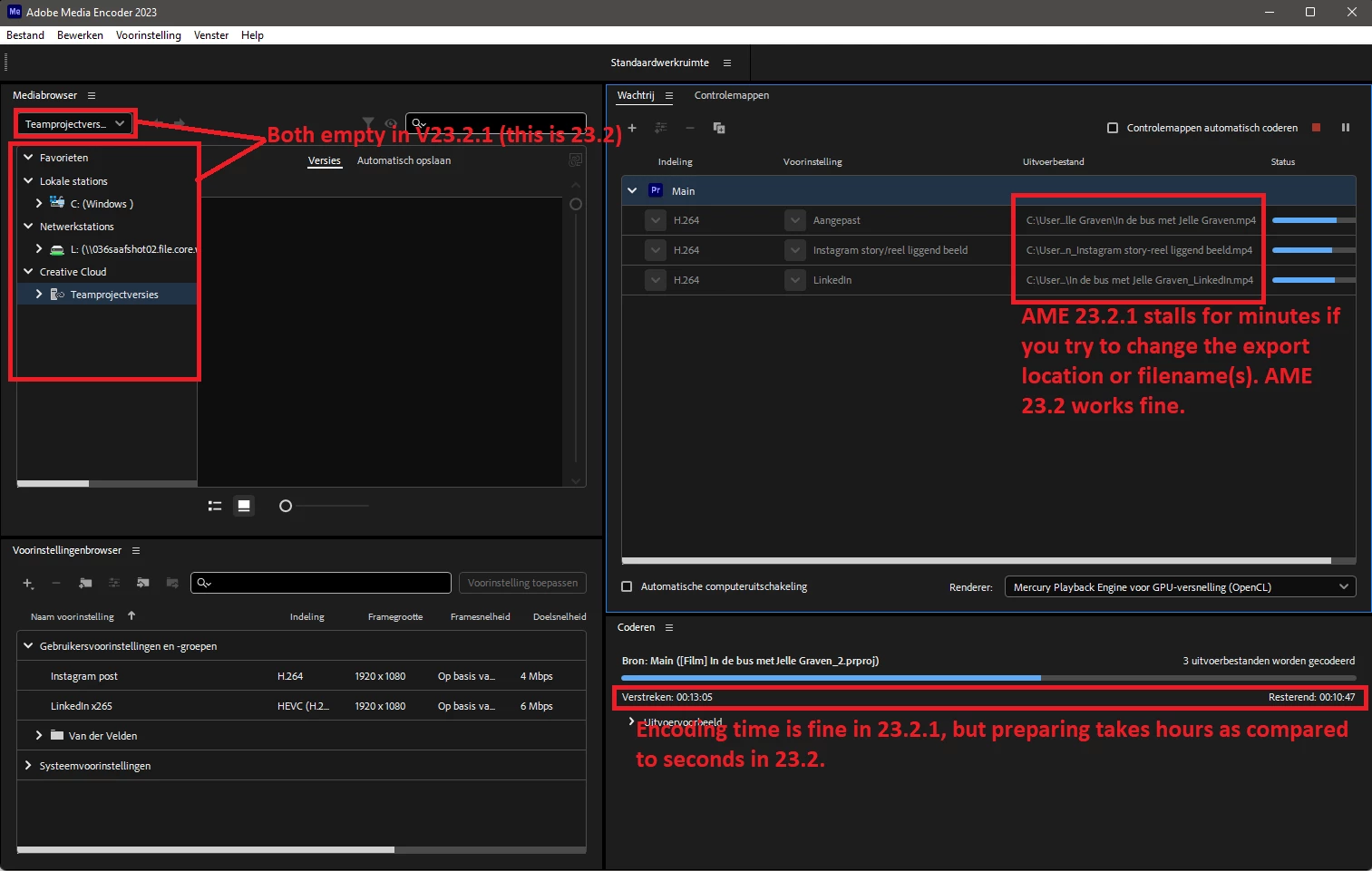Expand the Uitvoervoorbeeld section

(x=631, y=721)
